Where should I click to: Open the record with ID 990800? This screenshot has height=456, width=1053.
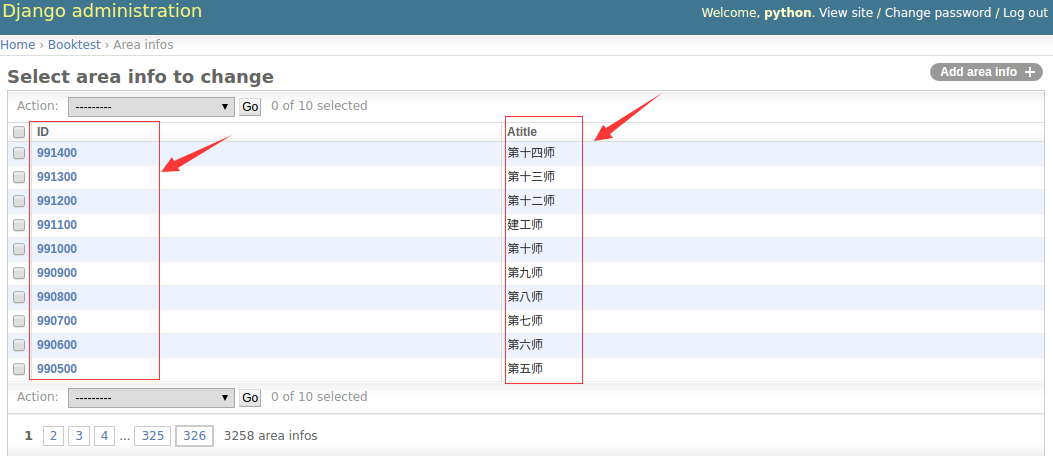point(57,297)
